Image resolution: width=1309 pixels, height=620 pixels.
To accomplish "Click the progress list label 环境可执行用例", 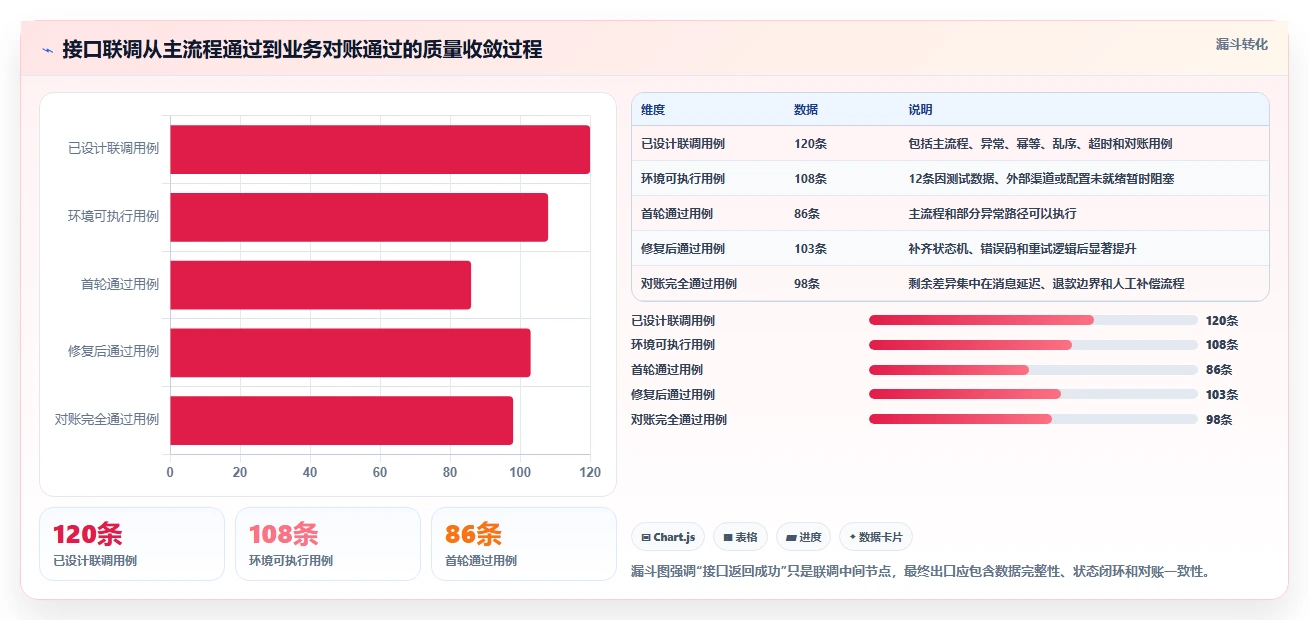I will pos(673,345).
